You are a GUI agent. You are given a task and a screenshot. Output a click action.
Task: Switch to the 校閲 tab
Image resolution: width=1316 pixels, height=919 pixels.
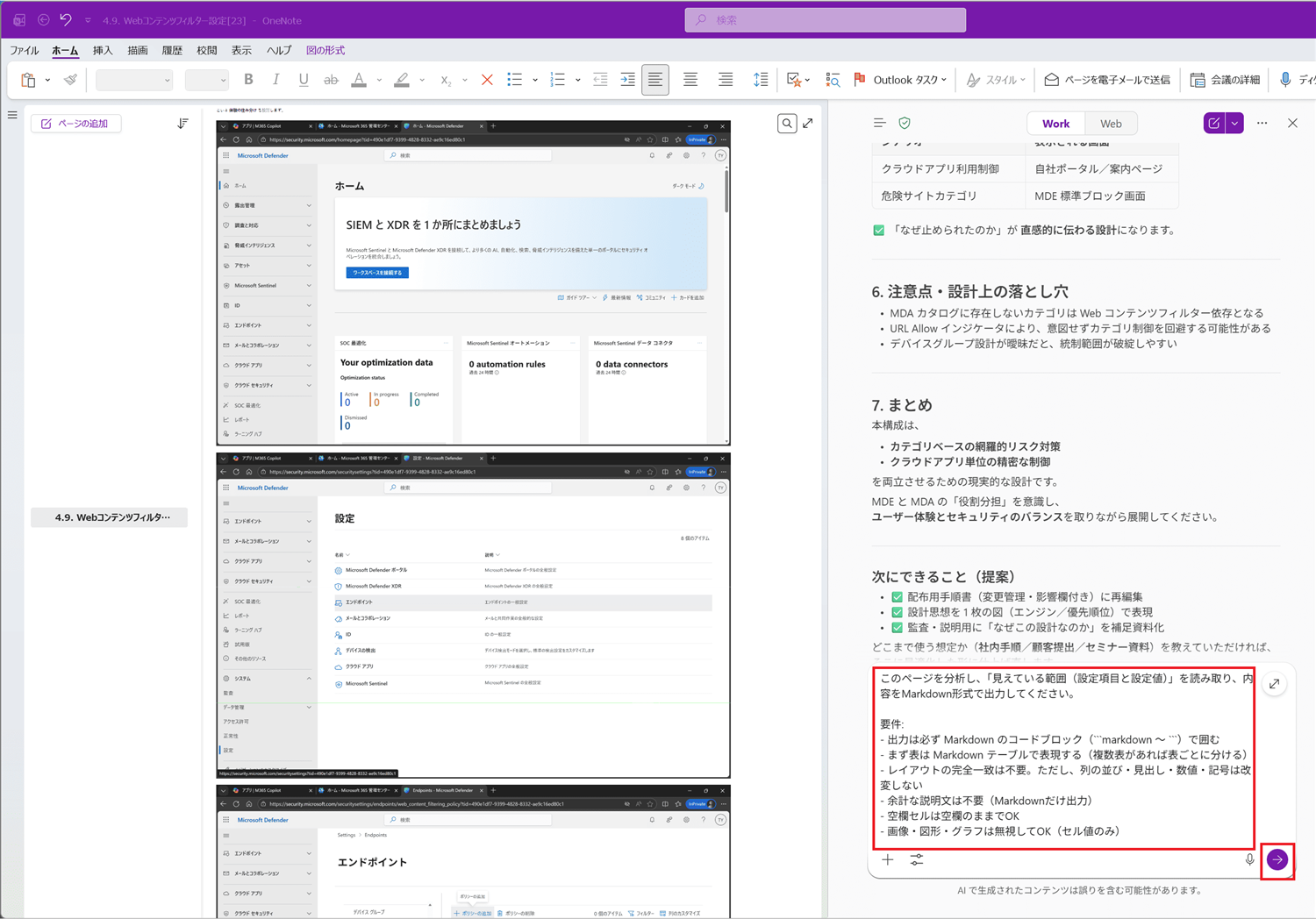point(207,51)
